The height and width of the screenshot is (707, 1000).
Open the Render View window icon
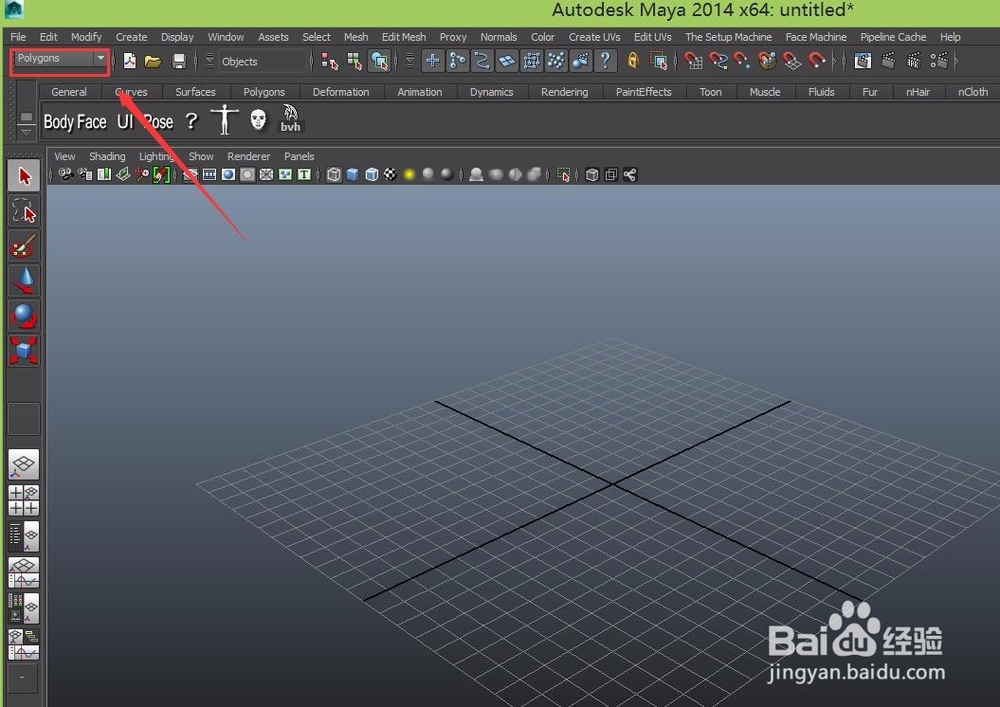[862, 61]
